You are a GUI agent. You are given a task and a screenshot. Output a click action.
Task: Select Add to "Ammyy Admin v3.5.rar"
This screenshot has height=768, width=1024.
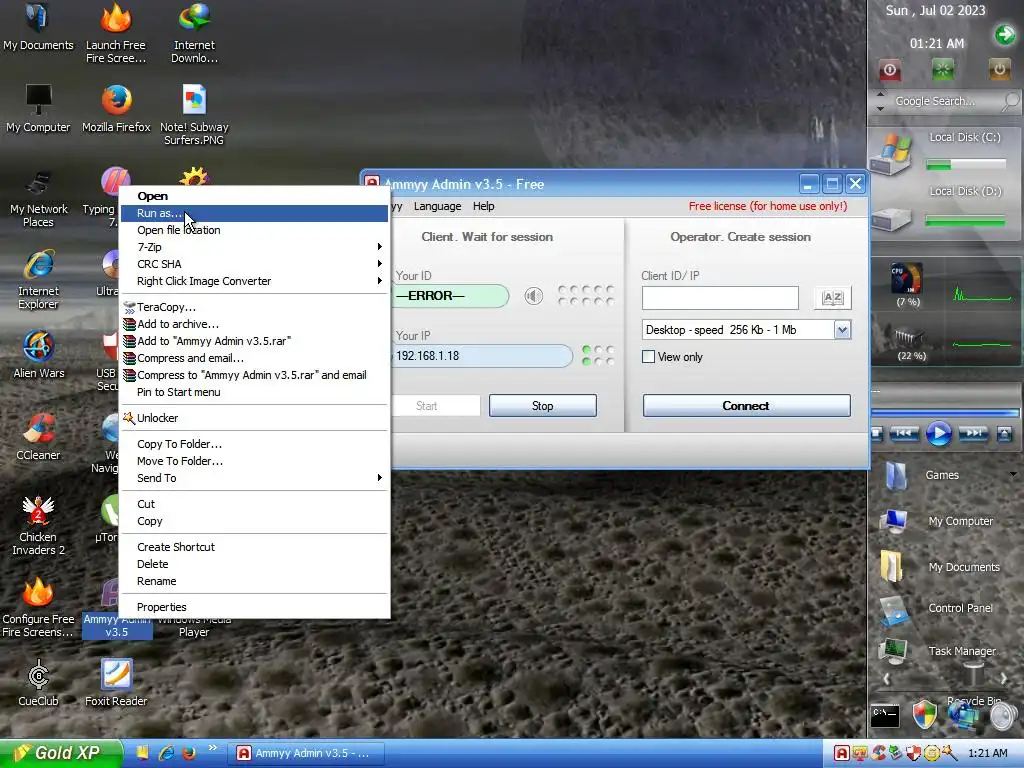click(255, 341)
